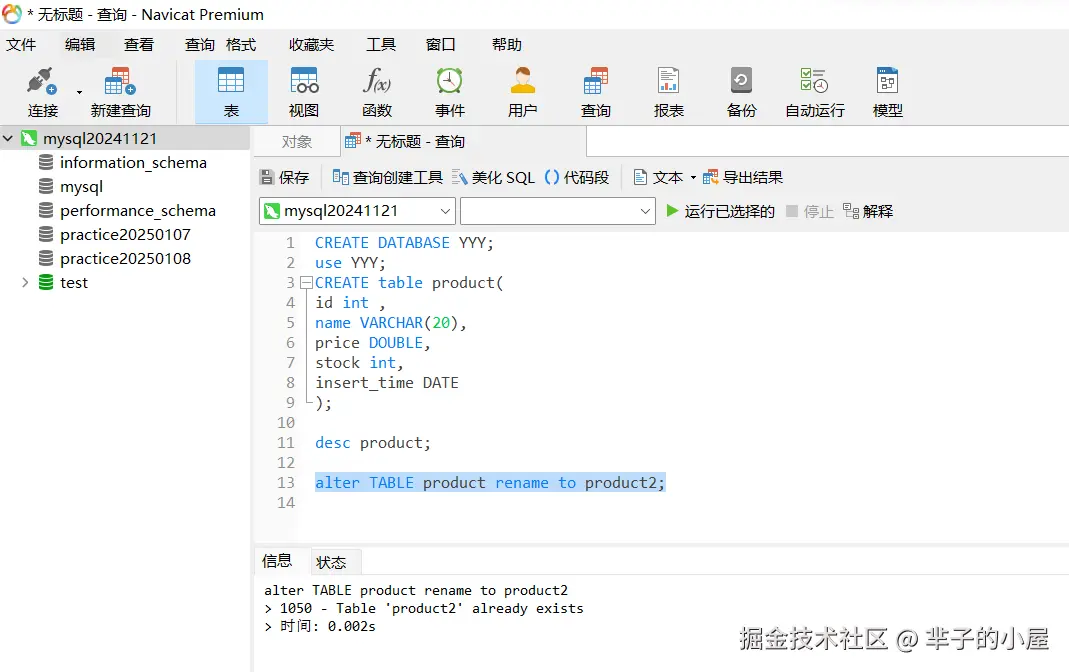Select the practice20250107 database
The width and height of the screenshot is (1069, 672).
(x=125, y=234)
